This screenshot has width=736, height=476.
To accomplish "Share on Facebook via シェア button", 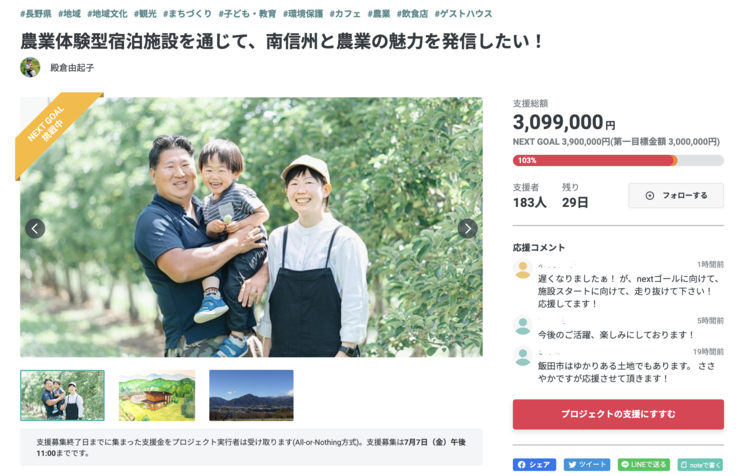I will coord(534,465).
